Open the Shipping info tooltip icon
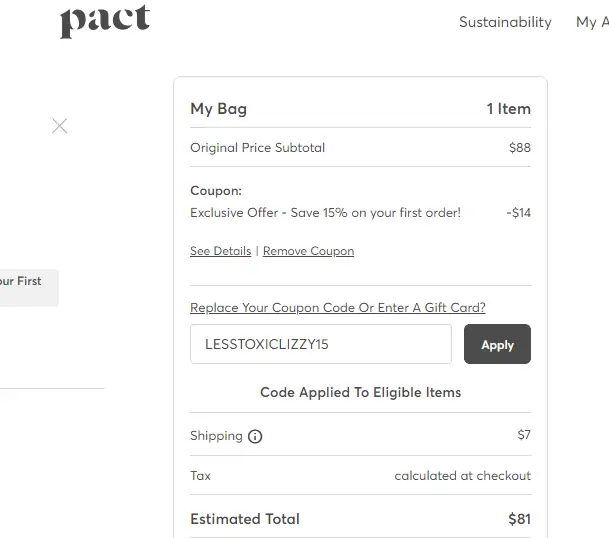This screenshot has height=538, width=609. [255, 437]
